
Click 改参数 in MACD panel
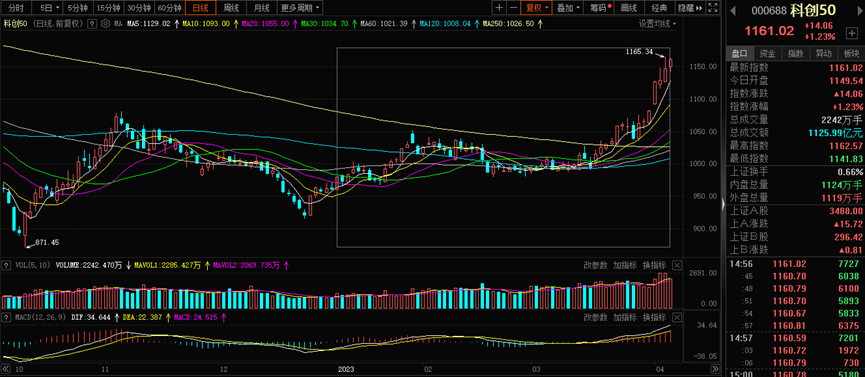(596, 317)
